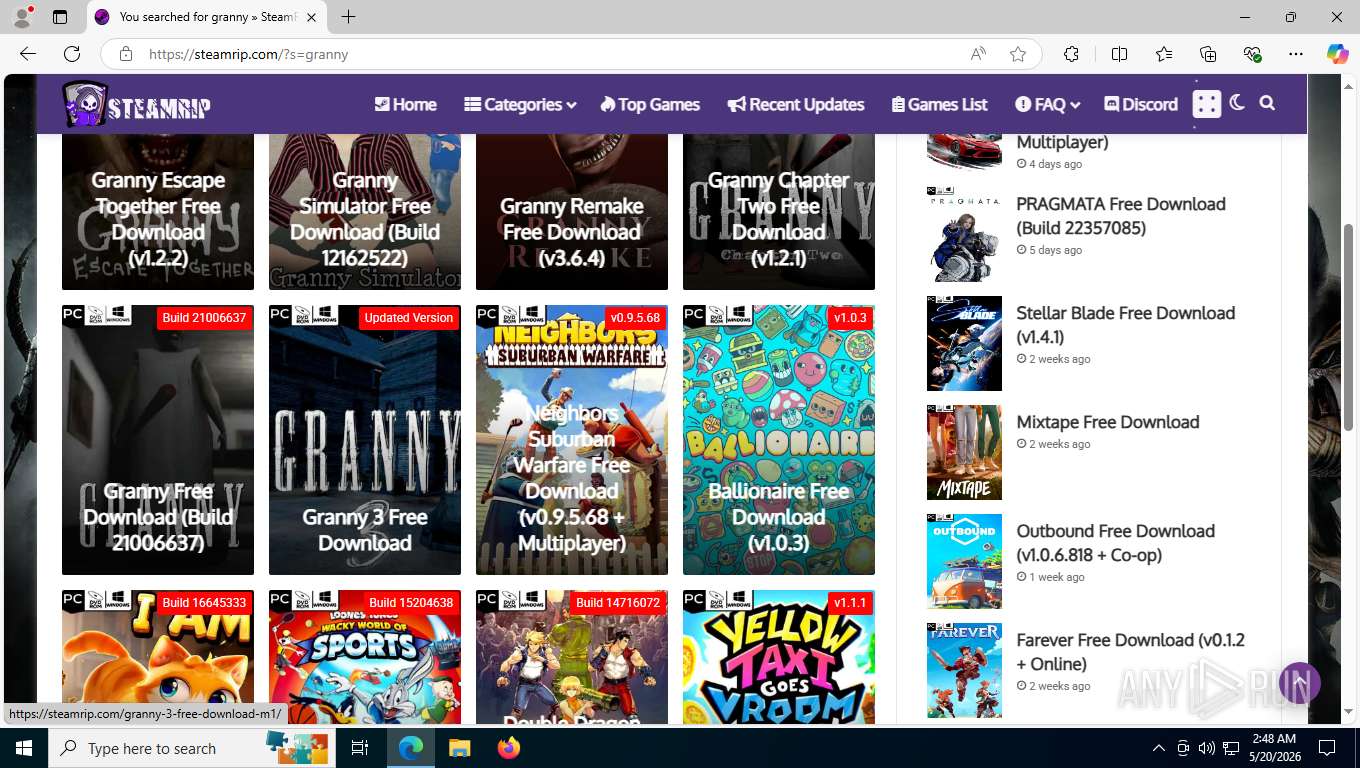Screen dimensions: 1360x768
Task: Open the Favorites list icon
Action: pyautogui.click(x=1164, y=54)
